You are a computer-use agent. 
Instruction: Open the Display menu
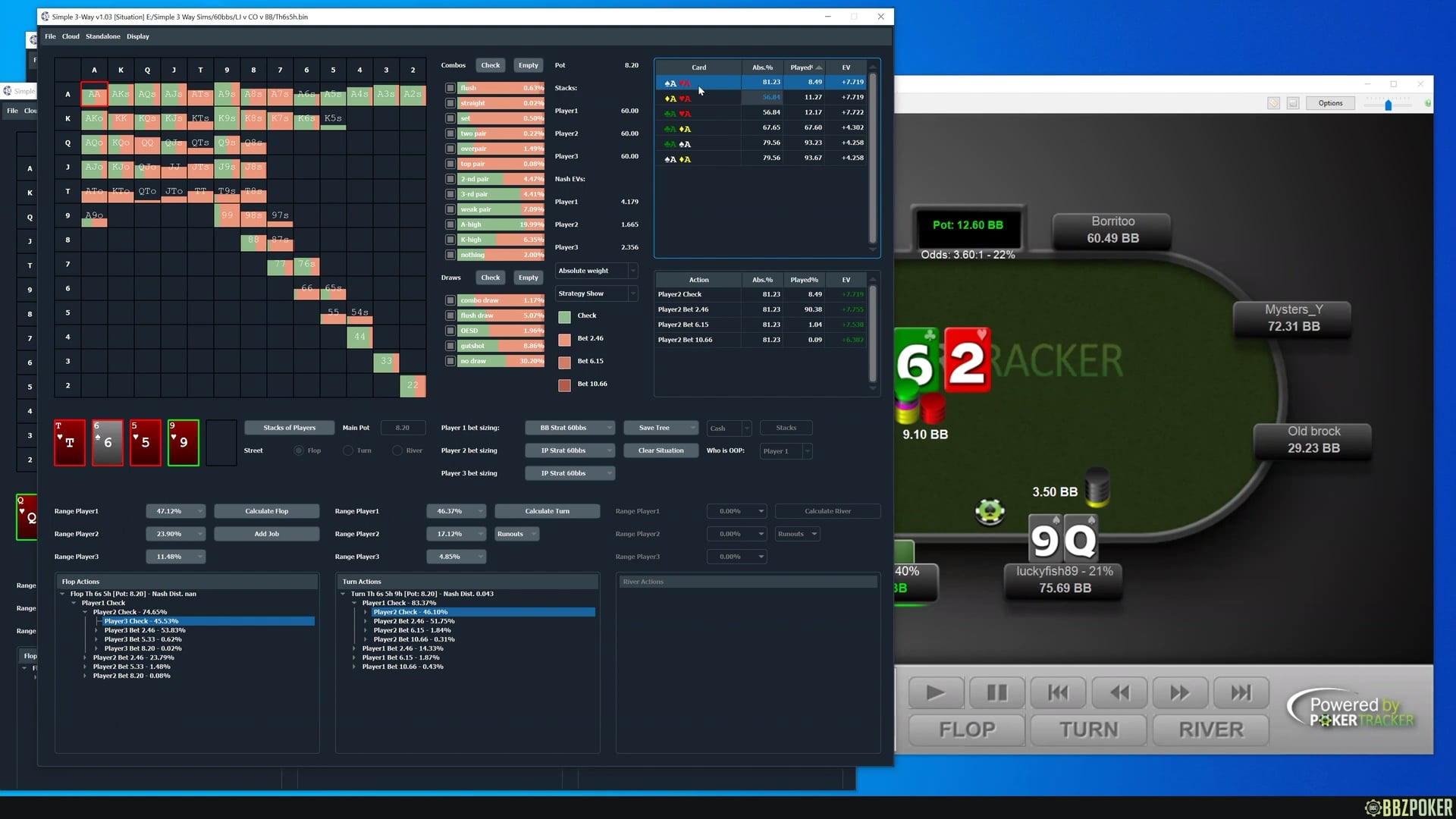point(137,36)
